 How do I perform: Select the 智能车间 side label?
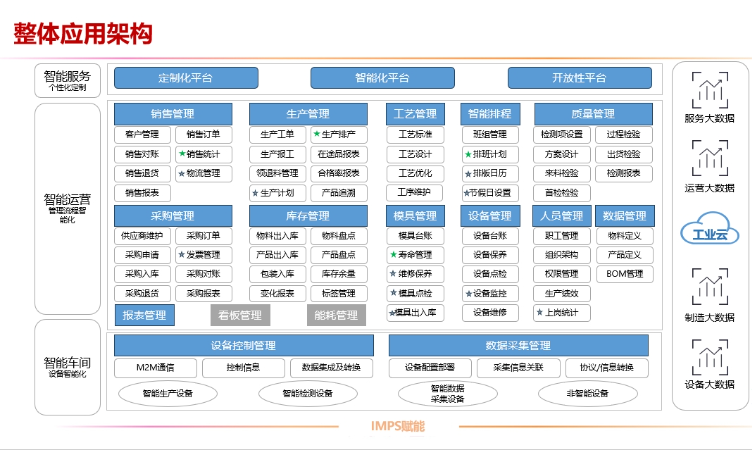(68, 367)
